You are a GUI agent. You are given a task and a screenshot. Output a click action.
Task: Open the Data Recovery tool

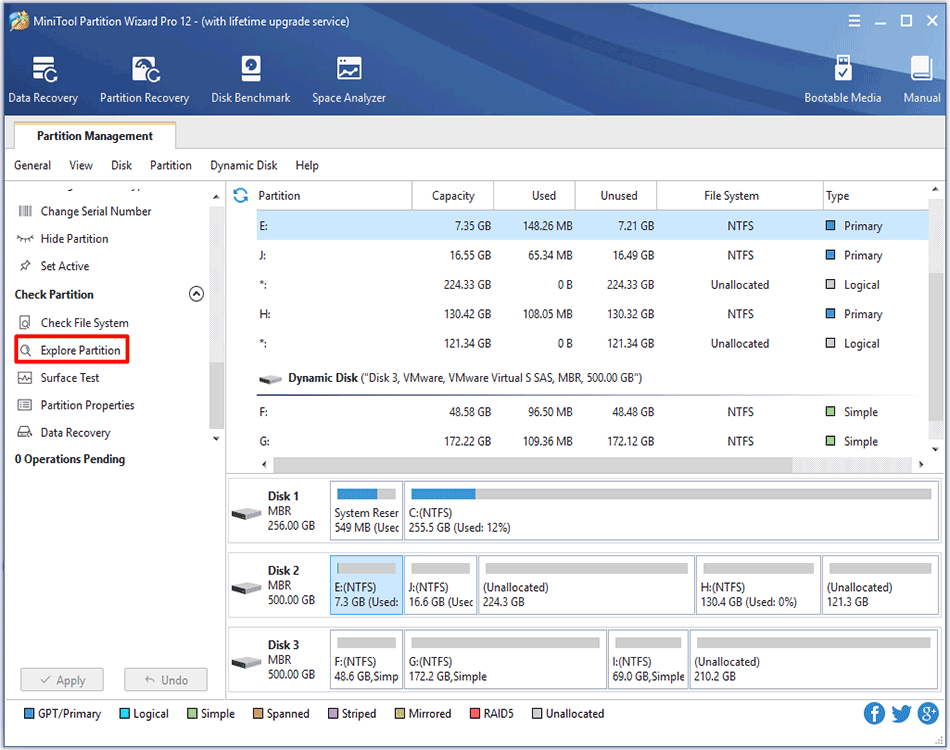click(42, 78)
